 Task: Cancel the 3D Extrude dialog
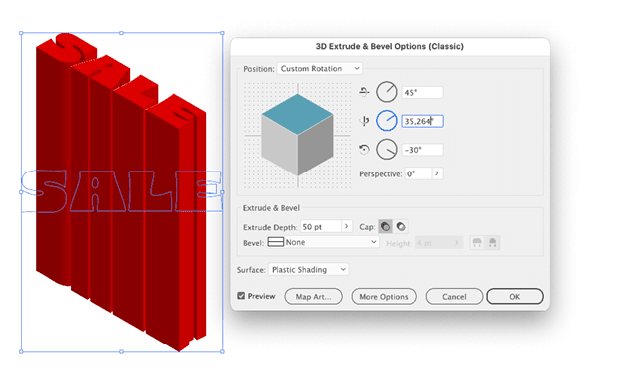454,297
